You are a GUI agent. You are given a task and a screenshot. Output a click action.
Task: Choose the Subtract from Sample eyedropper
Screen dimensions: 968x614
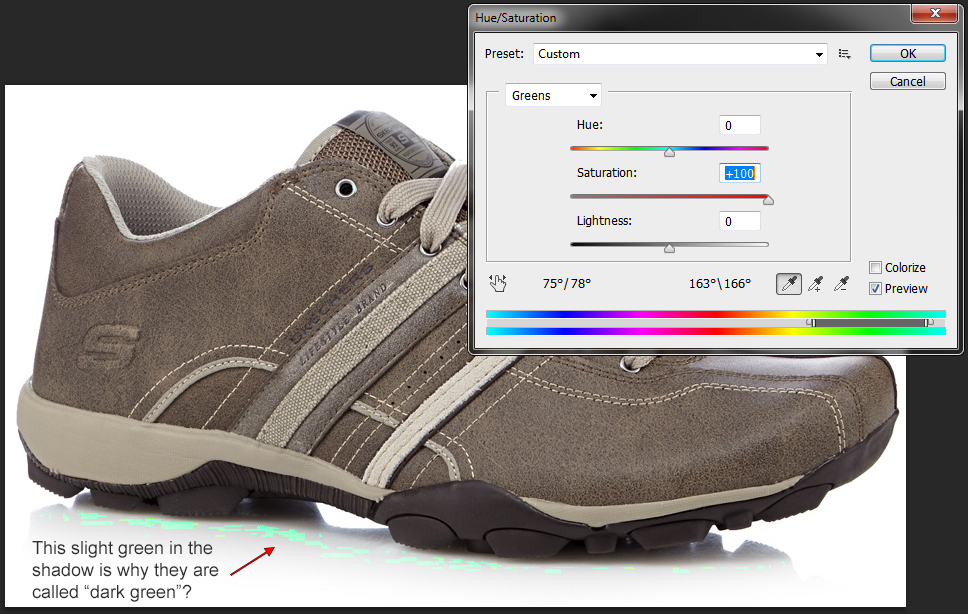[841, 284]
